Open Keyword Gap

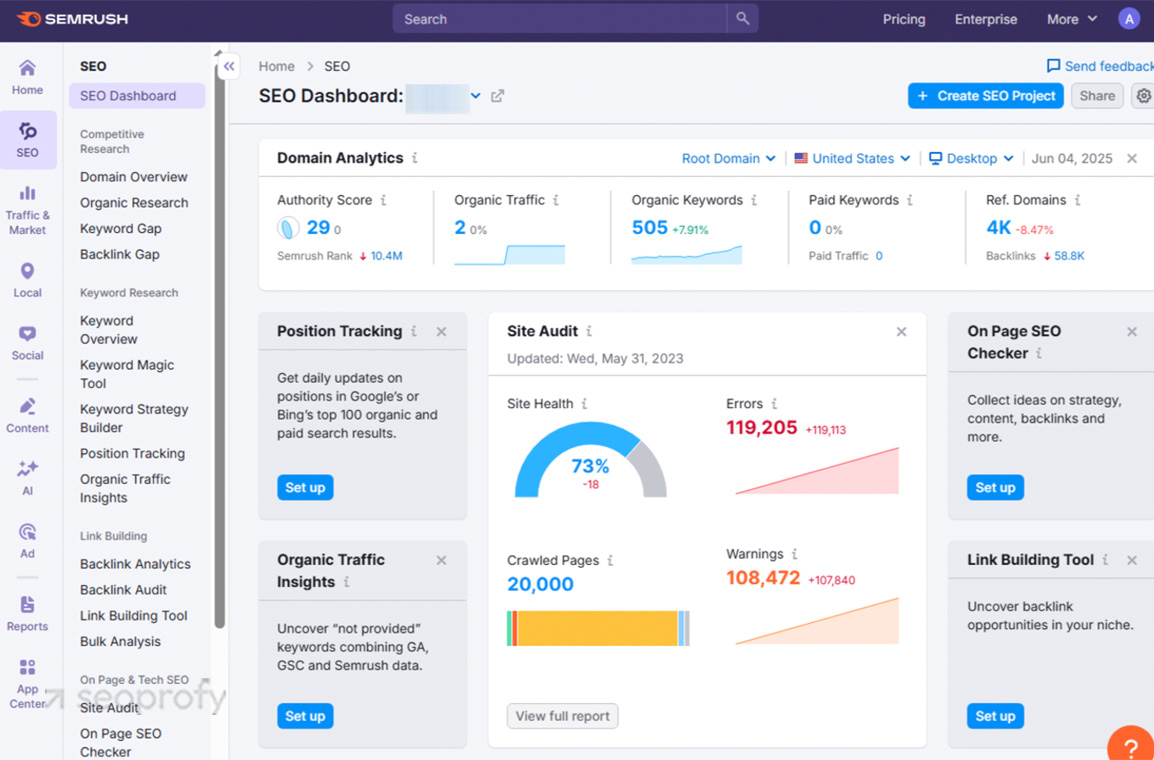(x=121, y=228)
